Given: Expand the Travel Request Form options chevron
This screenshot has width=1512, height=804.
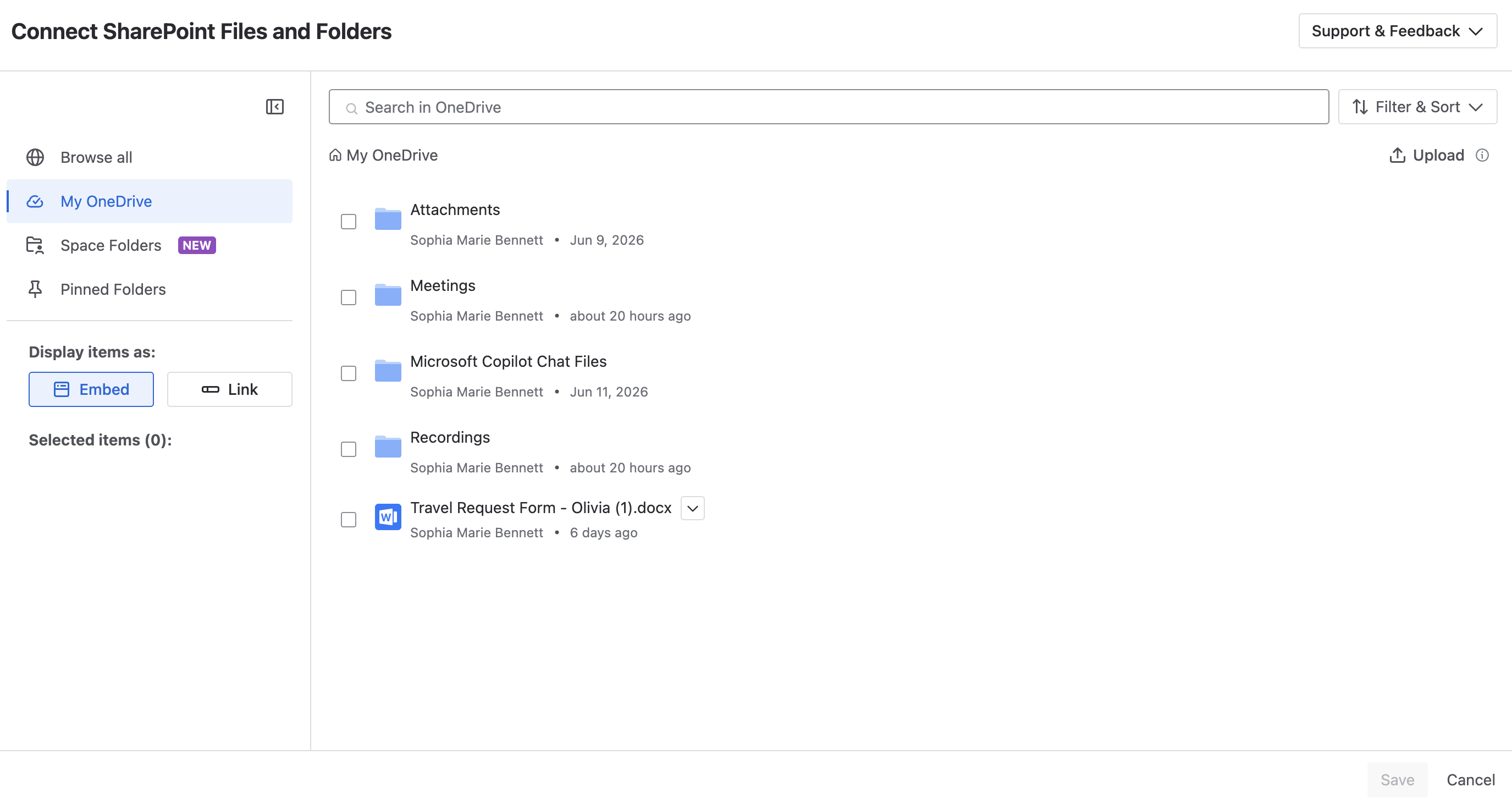Looking at the screenshot, I should (x=693, y=509).
